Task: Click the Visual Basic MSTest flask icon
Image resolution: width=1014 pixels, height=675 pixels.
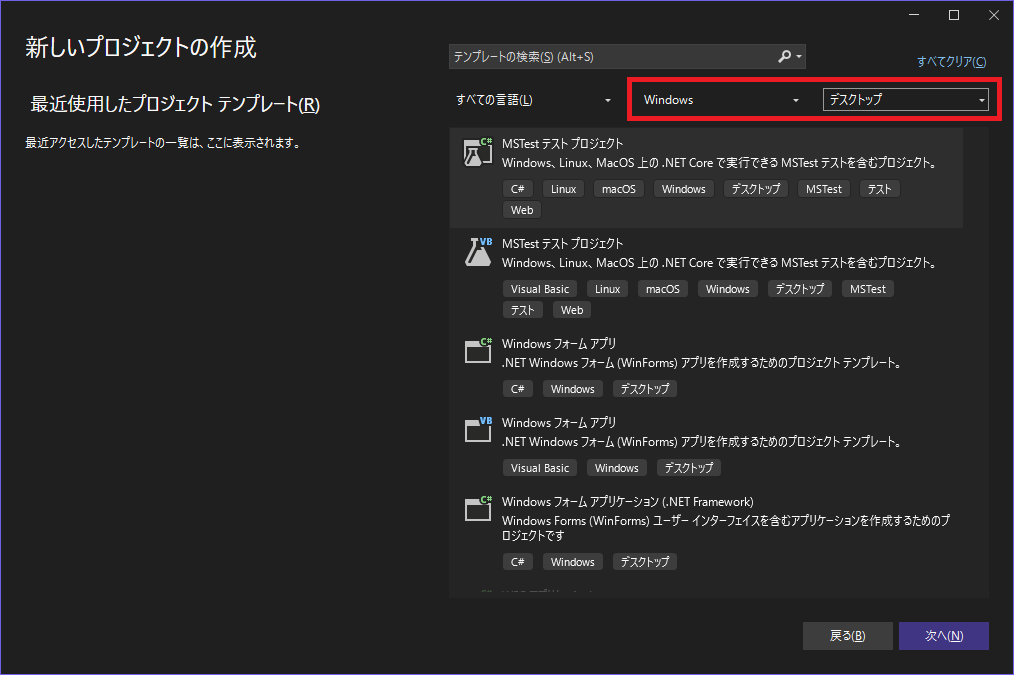Action: (x=478, y=252)
